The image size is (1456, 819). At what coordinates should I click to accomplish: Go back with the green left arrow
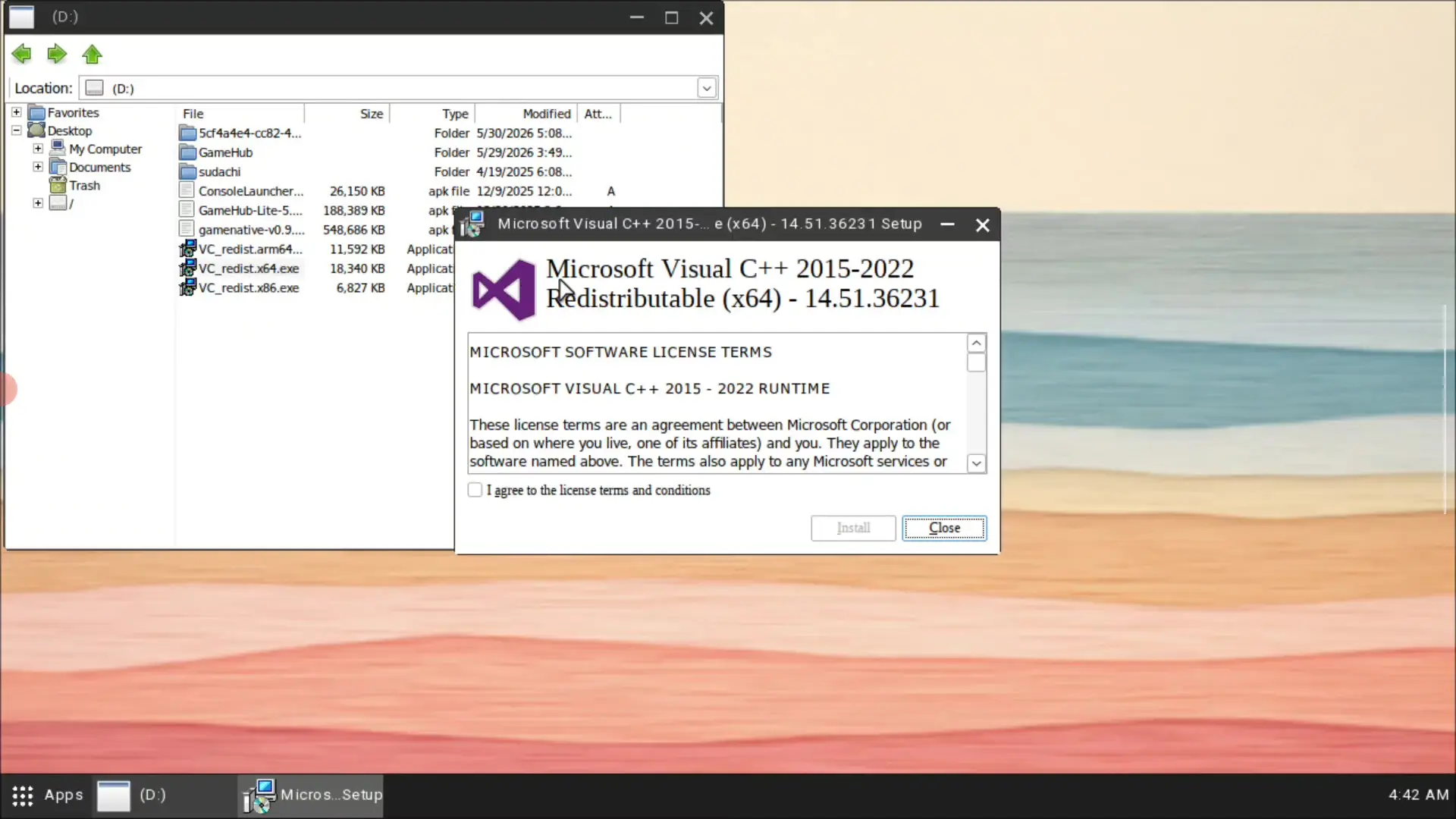[21, 54]
